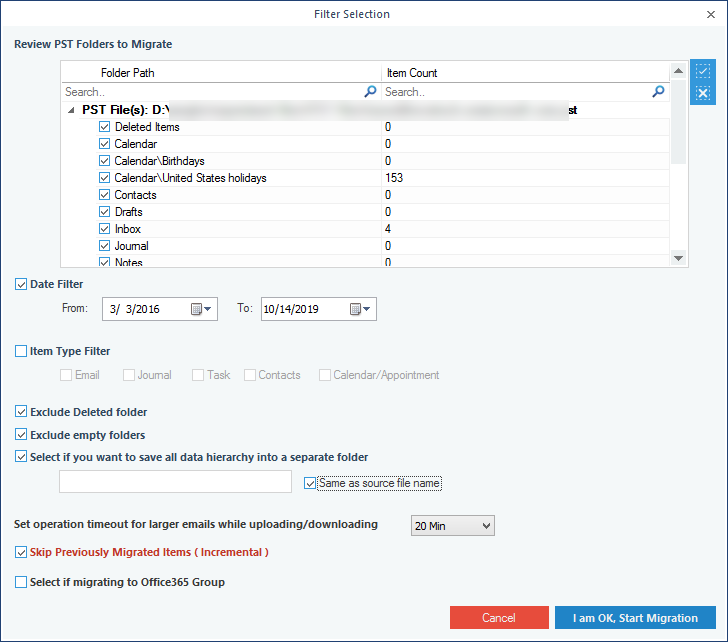Image resolution: width=728 pixels, height=642 pixels.
Task: Uncheck the Journal folder checkbox
Action: pyautogui.click(x=104, y=246)
